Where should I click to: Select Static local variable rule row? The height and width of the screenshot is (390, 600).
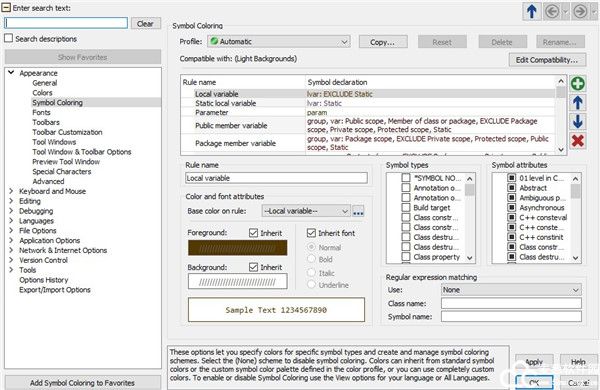click(368, 103)
